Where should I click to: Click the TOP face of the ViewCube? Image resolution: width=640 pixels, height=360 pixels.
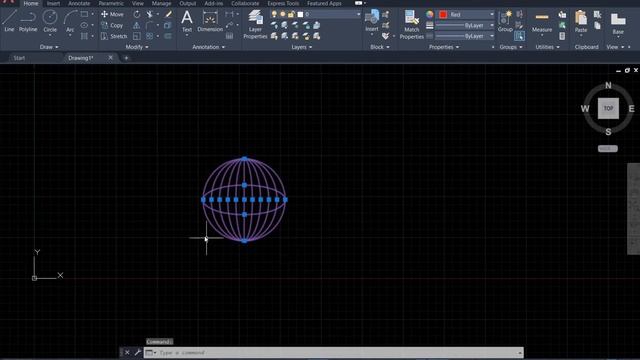[x=608, y=108]
